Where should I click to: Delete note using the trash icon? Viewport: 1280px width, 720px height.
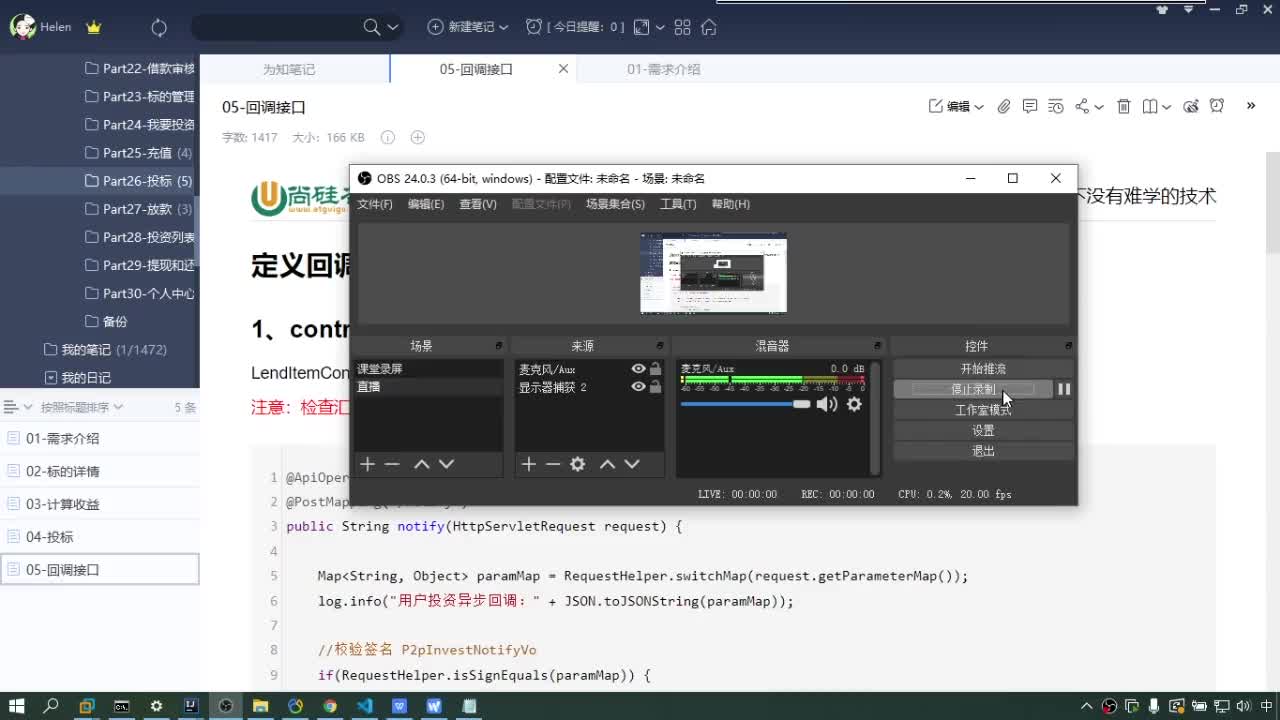1123,106
